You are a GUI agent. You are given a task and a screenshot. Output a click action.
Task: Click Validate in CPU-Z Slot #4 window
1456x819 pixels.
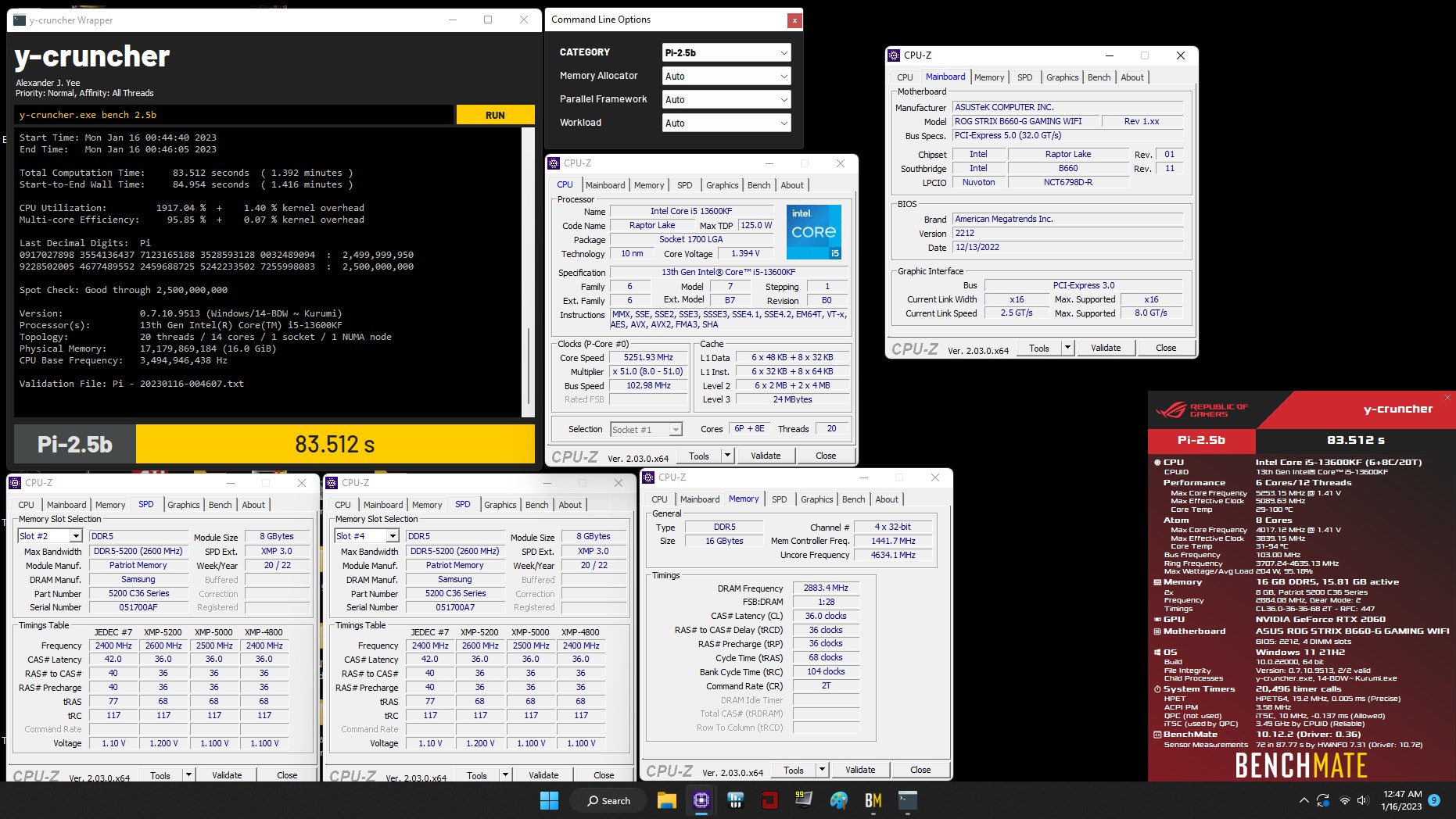point(543,775)
